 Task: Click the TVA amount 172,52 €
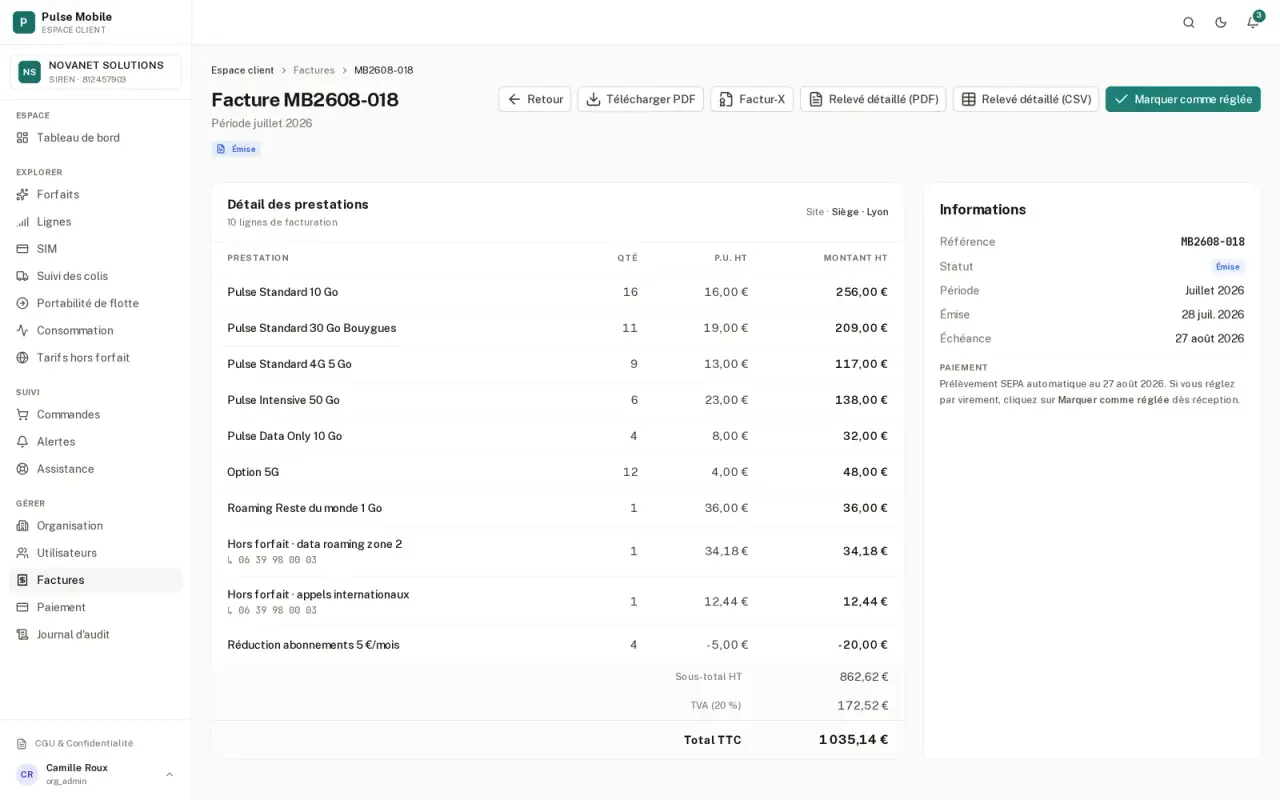(863, 705)
